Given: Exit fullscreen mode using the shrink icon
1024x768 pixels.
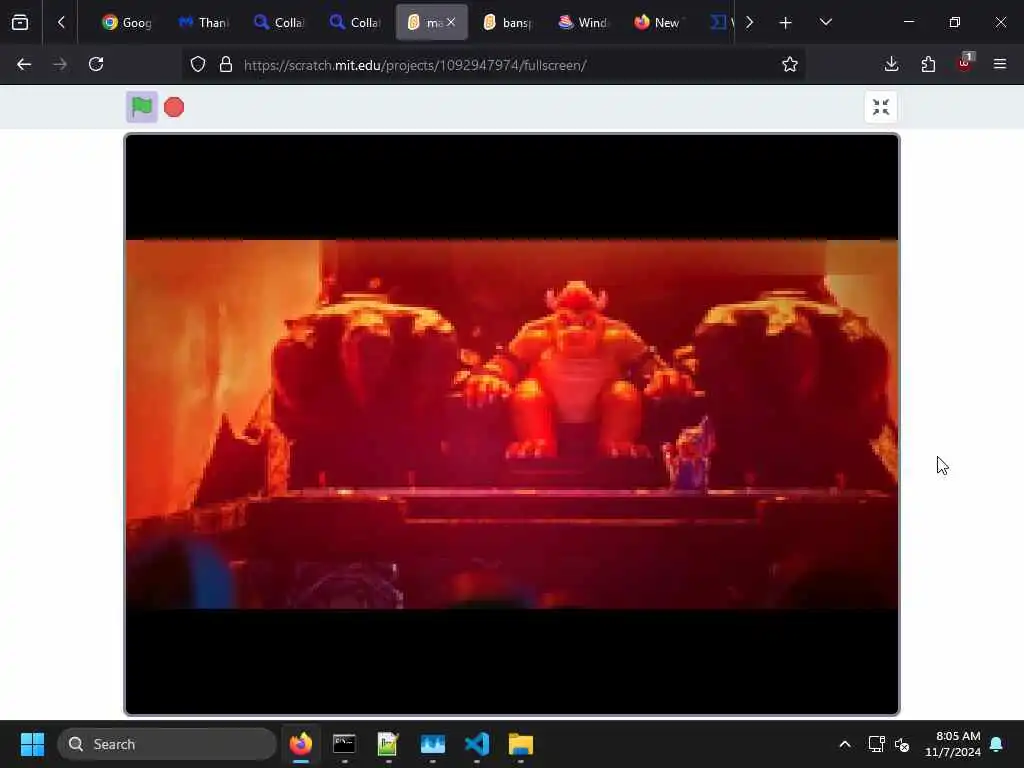Looking at the screenshot, I should click(880, 107).
